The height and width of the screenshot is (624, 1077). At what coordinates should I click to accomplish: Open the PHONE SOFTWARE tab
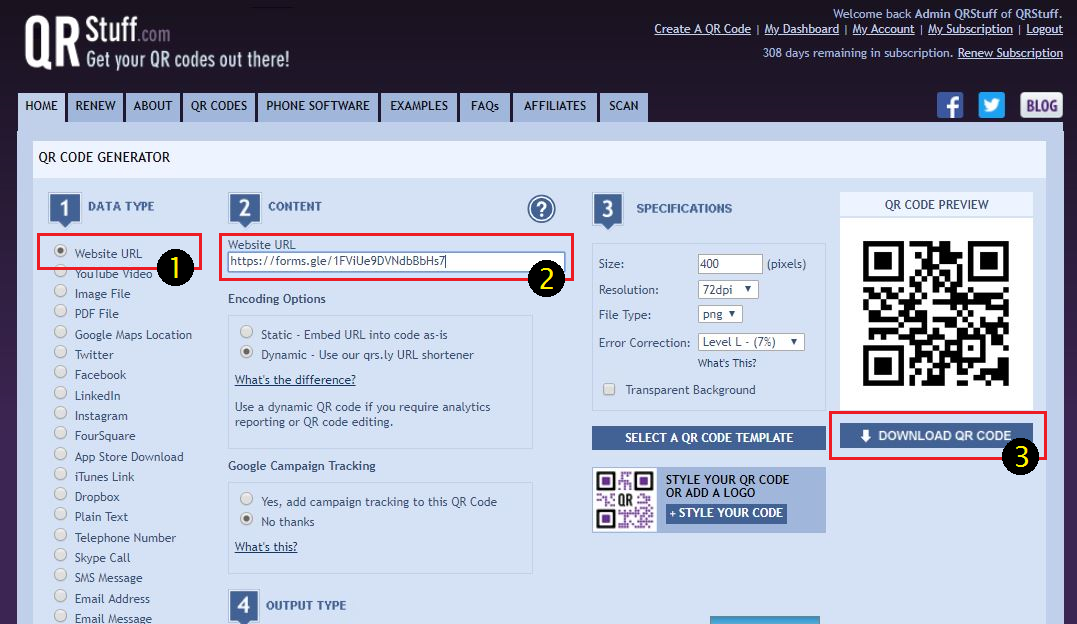[x=318, y=107]
